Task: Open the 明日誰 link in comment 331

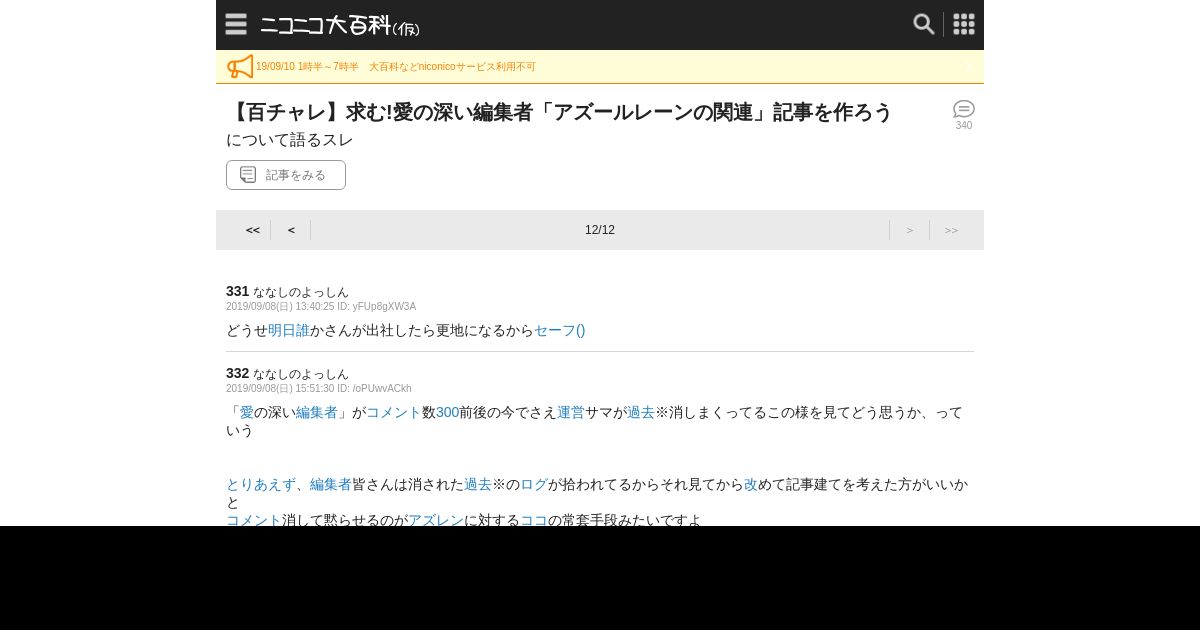Action: point(289,330)
